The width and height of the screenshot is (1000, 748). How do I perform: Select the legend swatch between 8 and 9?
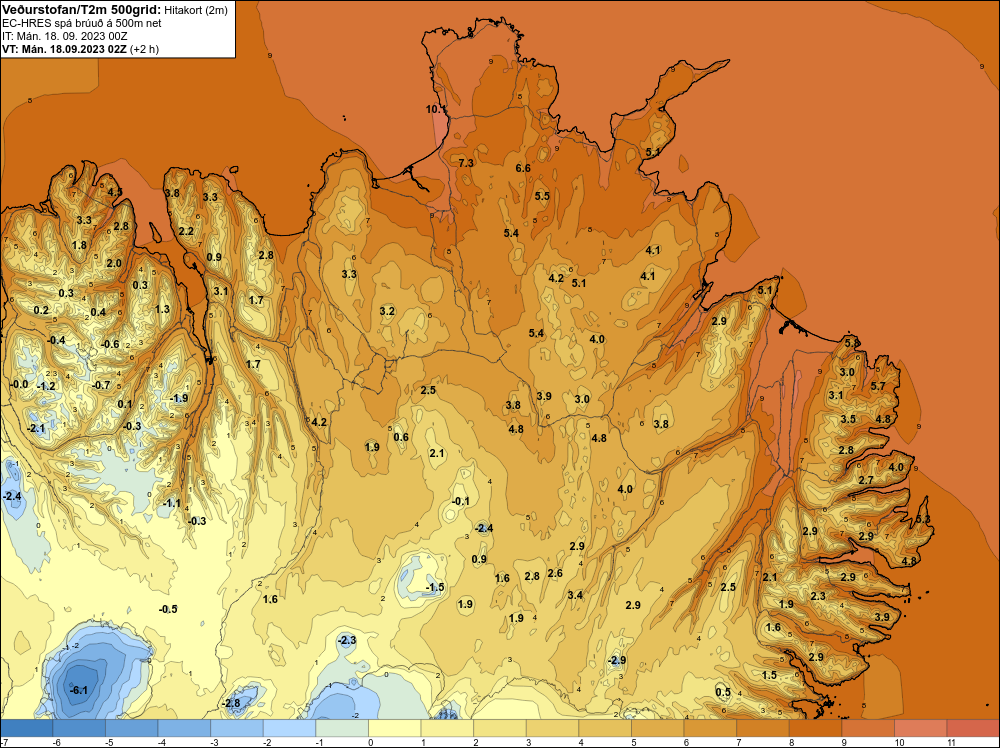(x=816, y=728)
